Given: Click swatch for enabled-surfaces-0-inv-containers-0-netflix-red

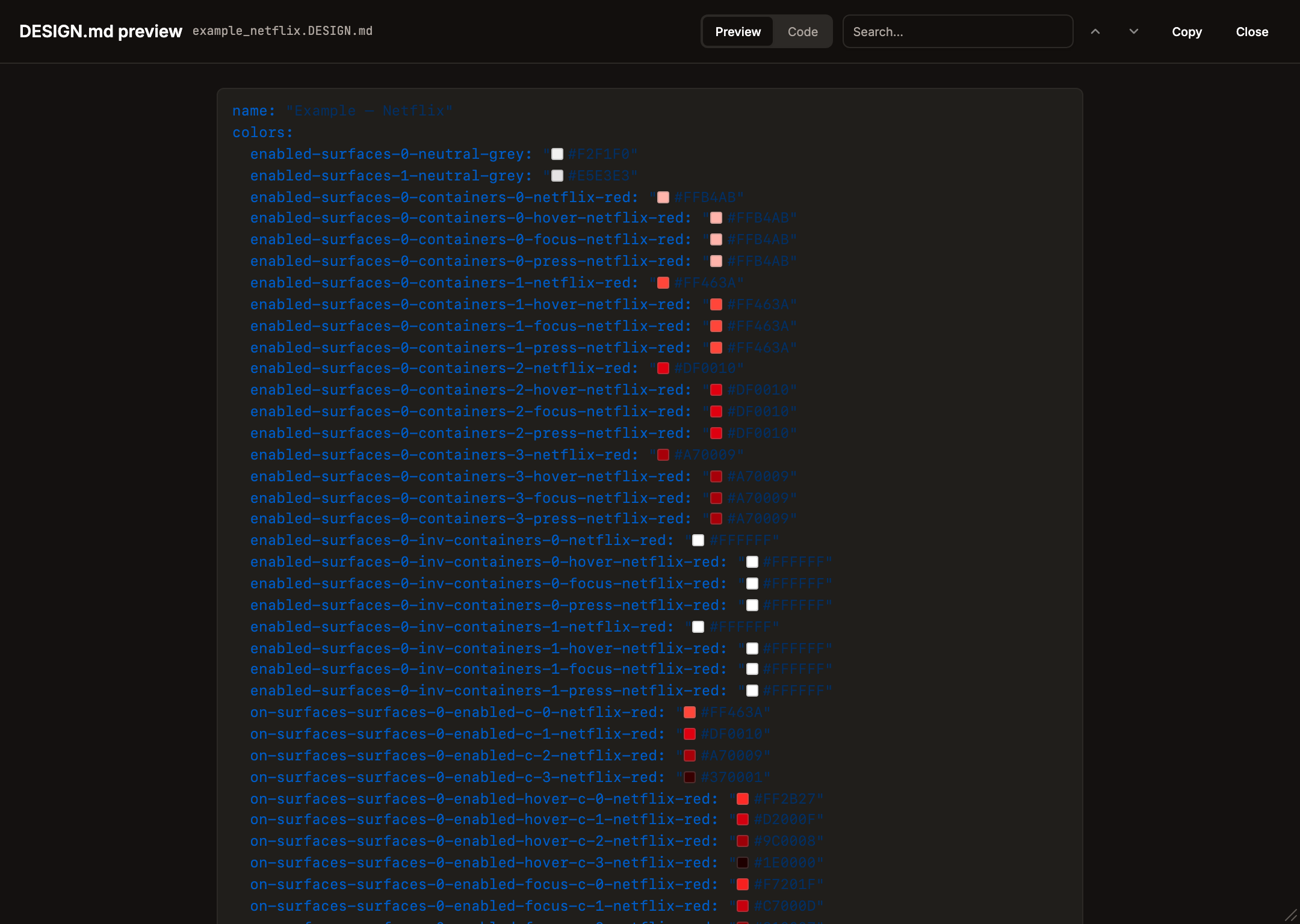Looking at the screenshot, I should click(x=698, y=541).
